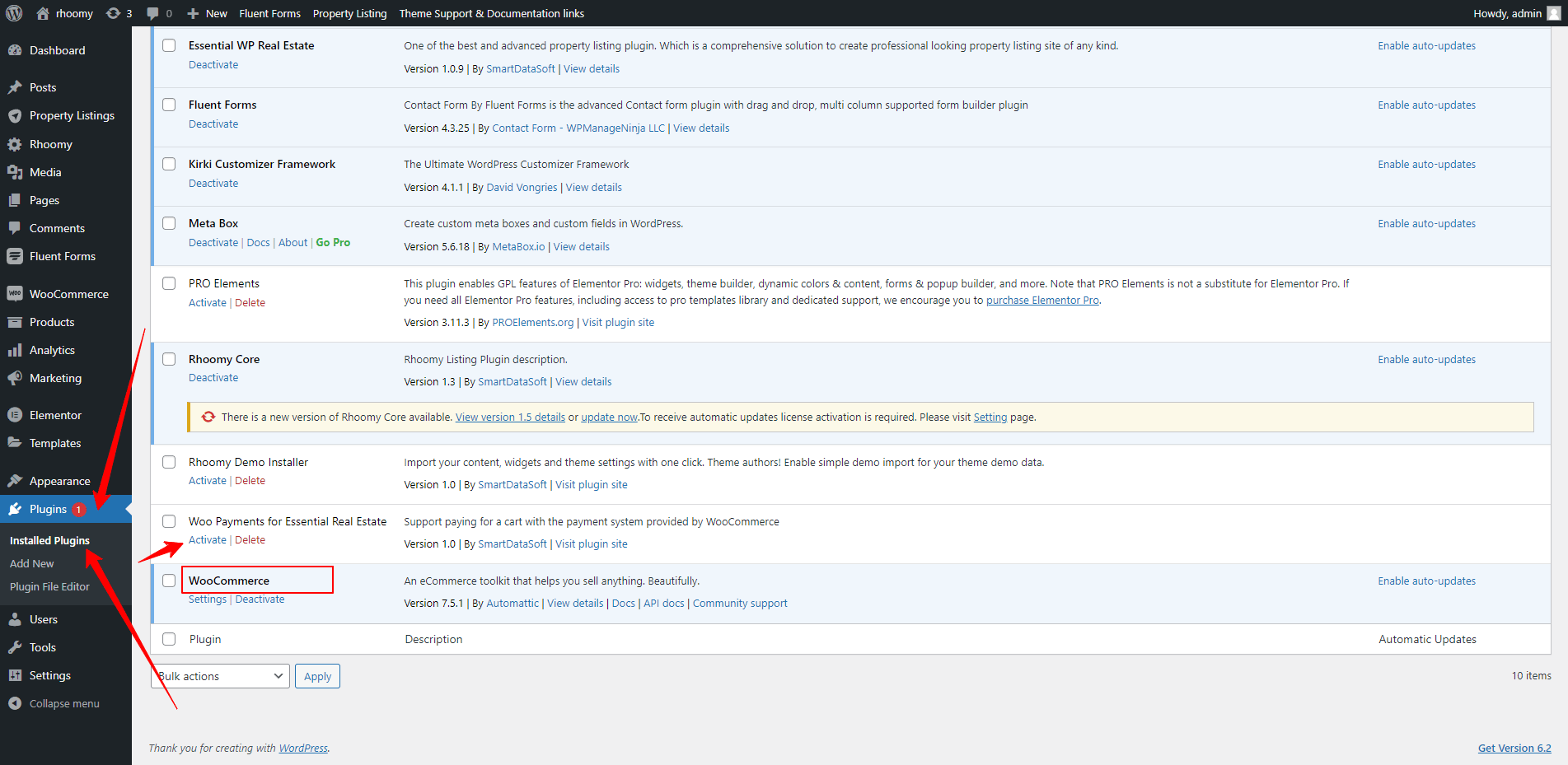This screenshot has width=1568, height=765.
Task: Open the comments bubble icon in toolbar
Action: click(x=155, y=12)
